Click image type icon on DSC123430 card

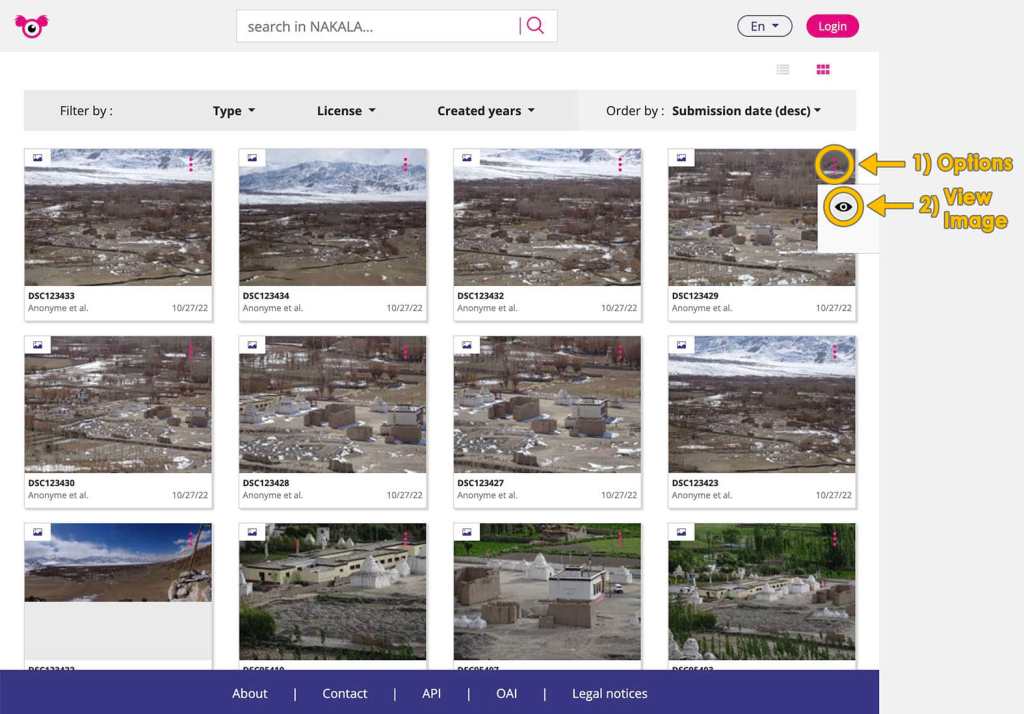pyautogui.click(x=37, y=345)
